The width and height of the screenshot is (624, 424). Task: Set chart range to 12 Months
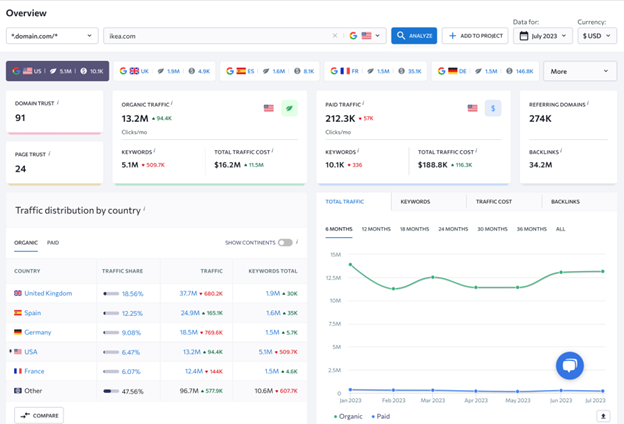[x=376, y=229]
